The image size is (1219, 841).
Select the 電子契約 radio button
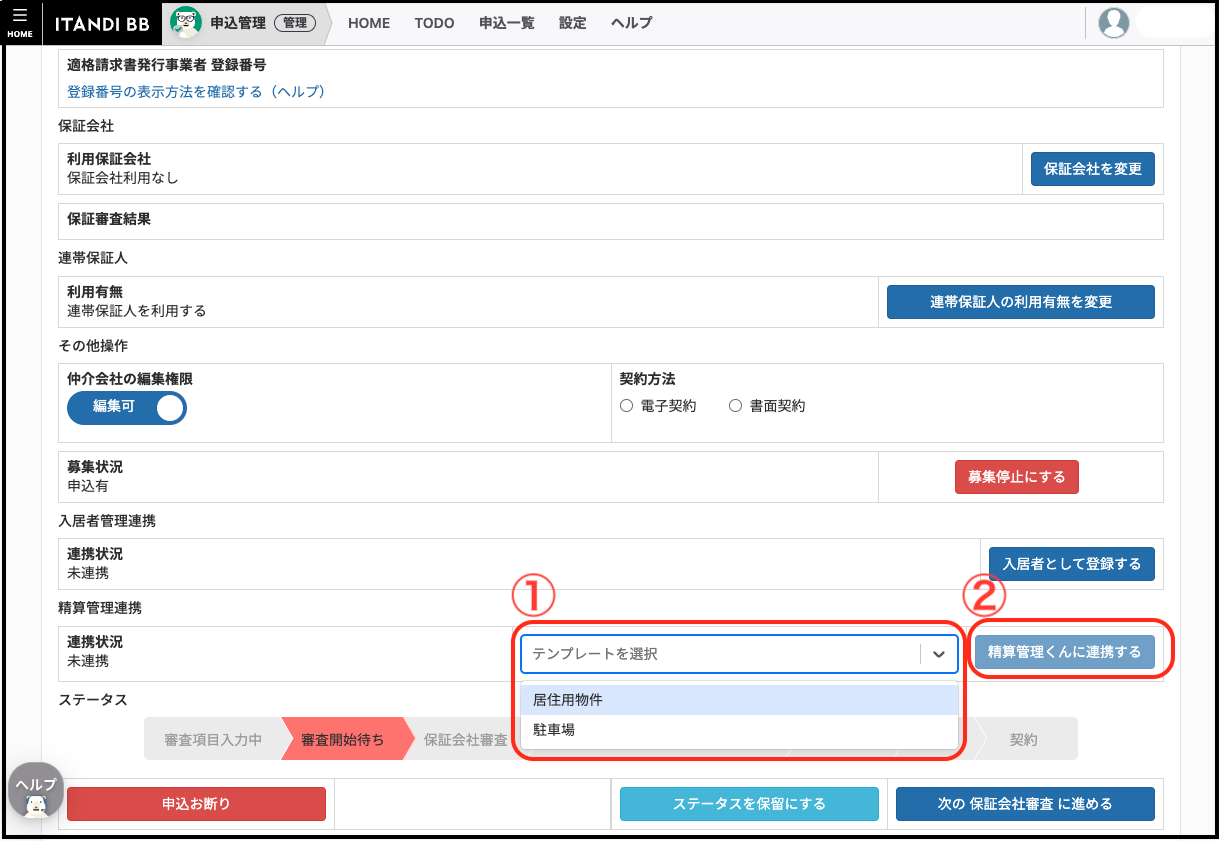(x=627, y=406)
